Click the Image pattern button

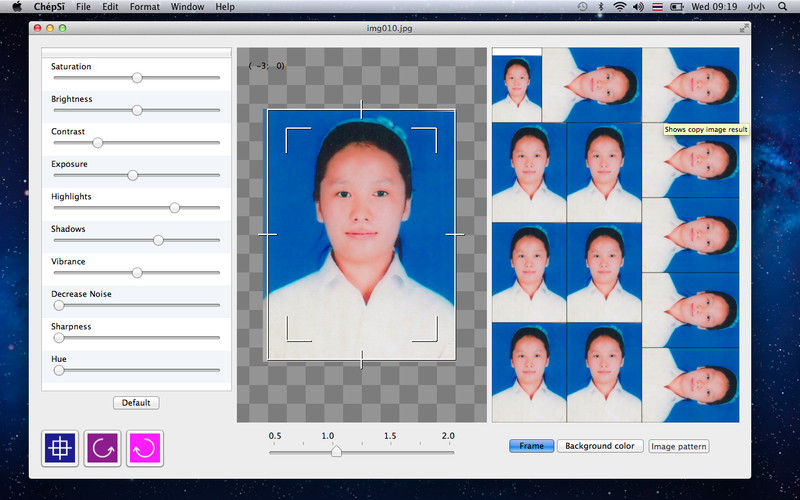[679, 446]
